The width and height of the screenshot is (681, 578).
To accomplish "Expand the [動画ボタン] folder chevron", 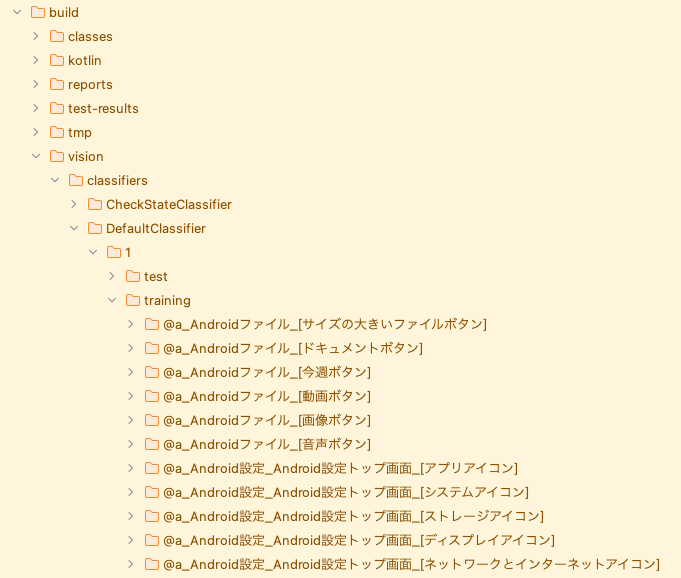I will [131, 396].
